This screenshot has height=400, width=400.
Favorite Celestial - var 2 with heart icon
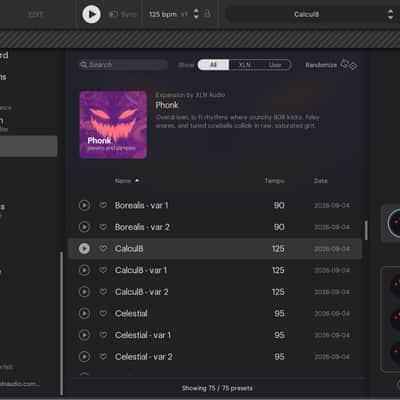click(103, 357)
